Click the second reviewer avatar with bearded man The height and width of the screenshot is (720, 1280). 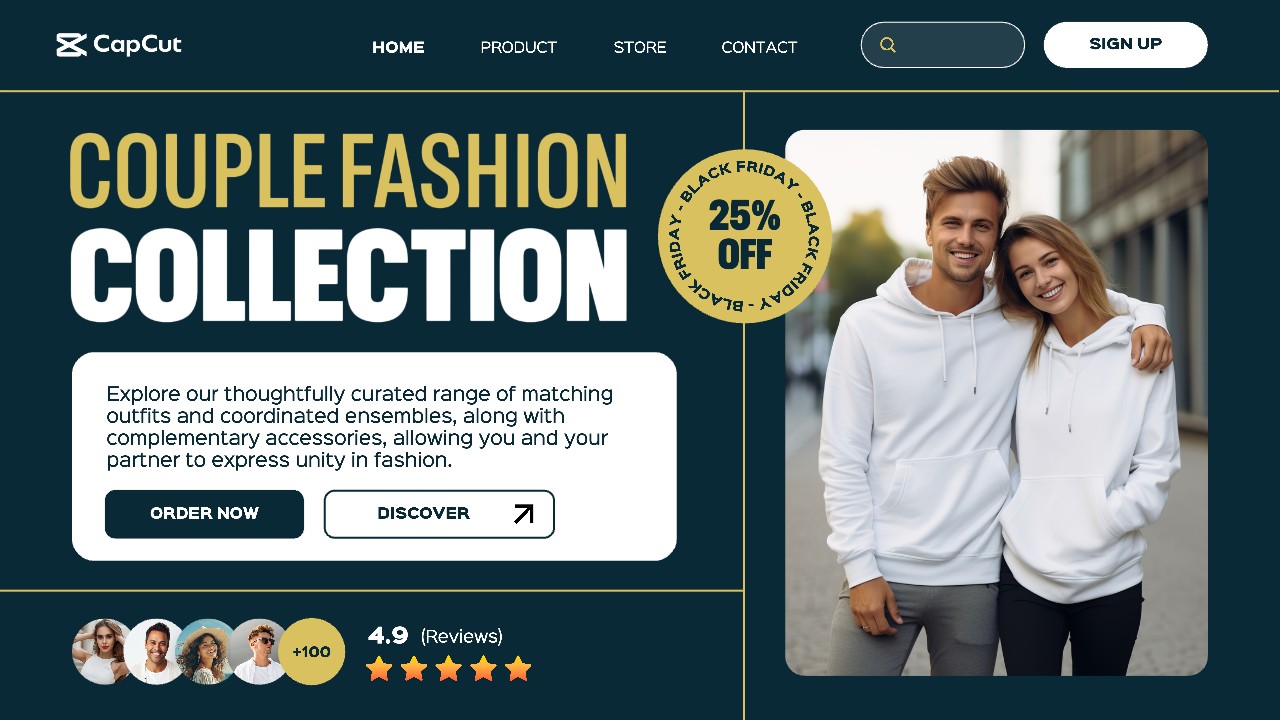pos(156,651)
